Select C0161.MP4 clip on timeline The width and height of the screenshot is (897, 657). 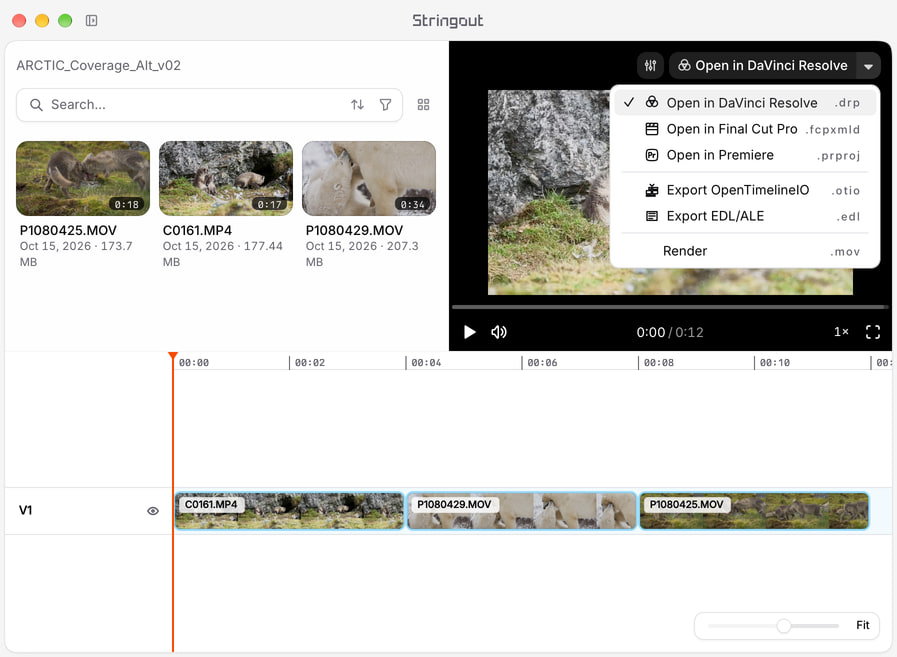point(289,510)
